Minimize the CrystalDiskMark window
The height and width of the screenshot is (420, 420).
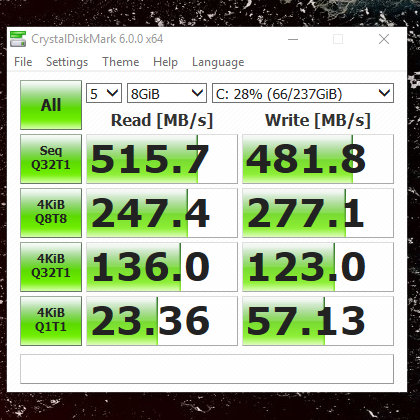(x=293, y=39)
